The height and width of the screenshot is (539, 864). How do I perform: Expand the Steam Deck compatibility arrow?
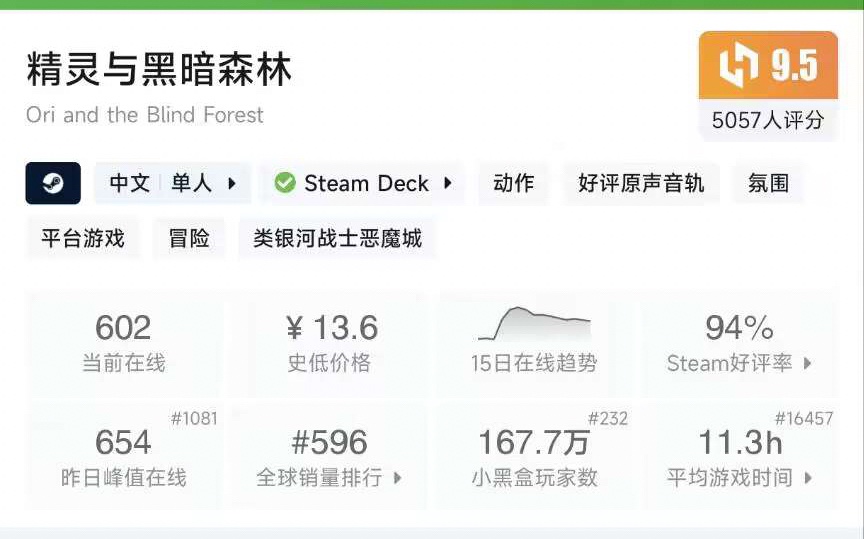[448, 184]
